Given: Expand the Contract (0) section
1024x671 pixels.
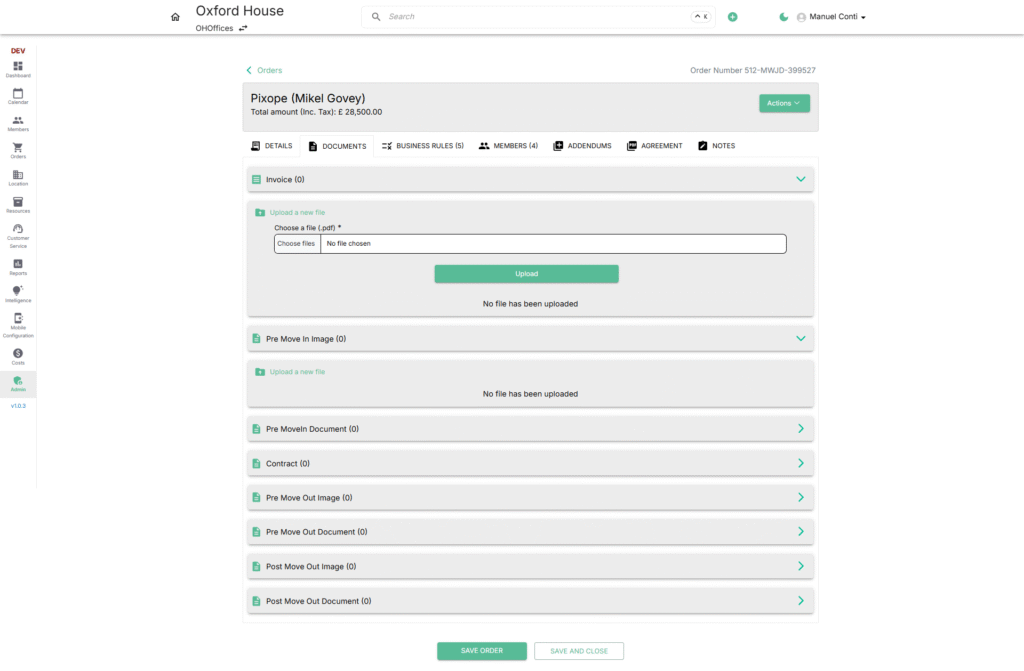Looking at the screenshot, I should [x=800, y=464].
